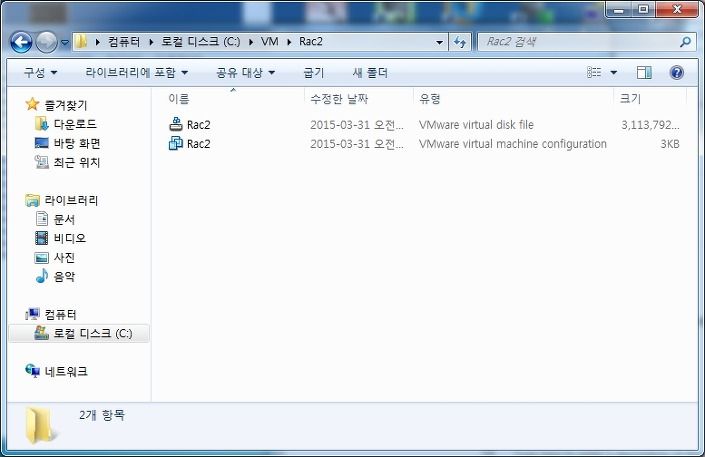Open 네트워크 in navigation pane
Screen dimensions: 705x457
(x=66, y=372)
